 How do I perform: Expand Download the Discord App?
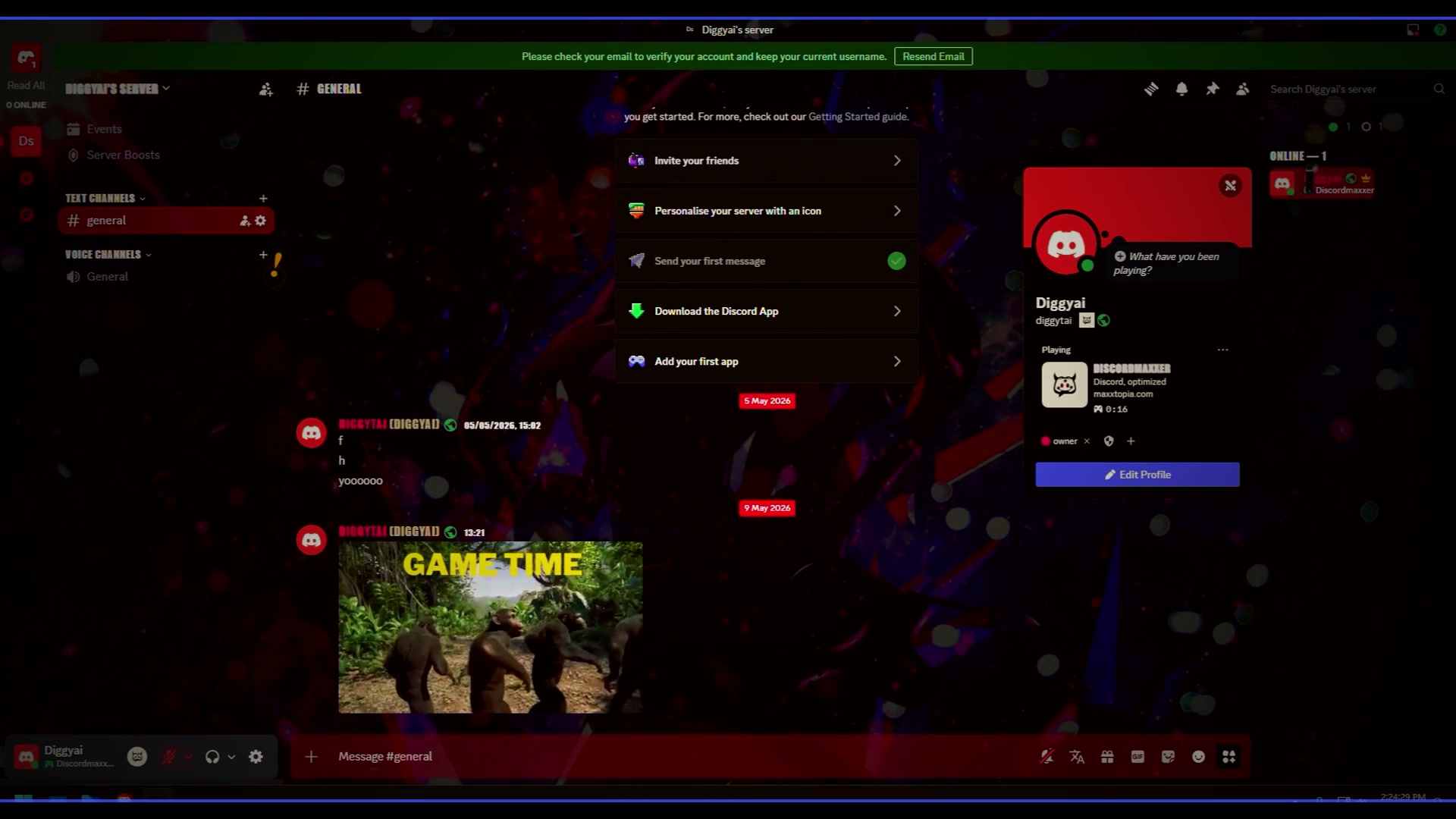click(766, 312)
